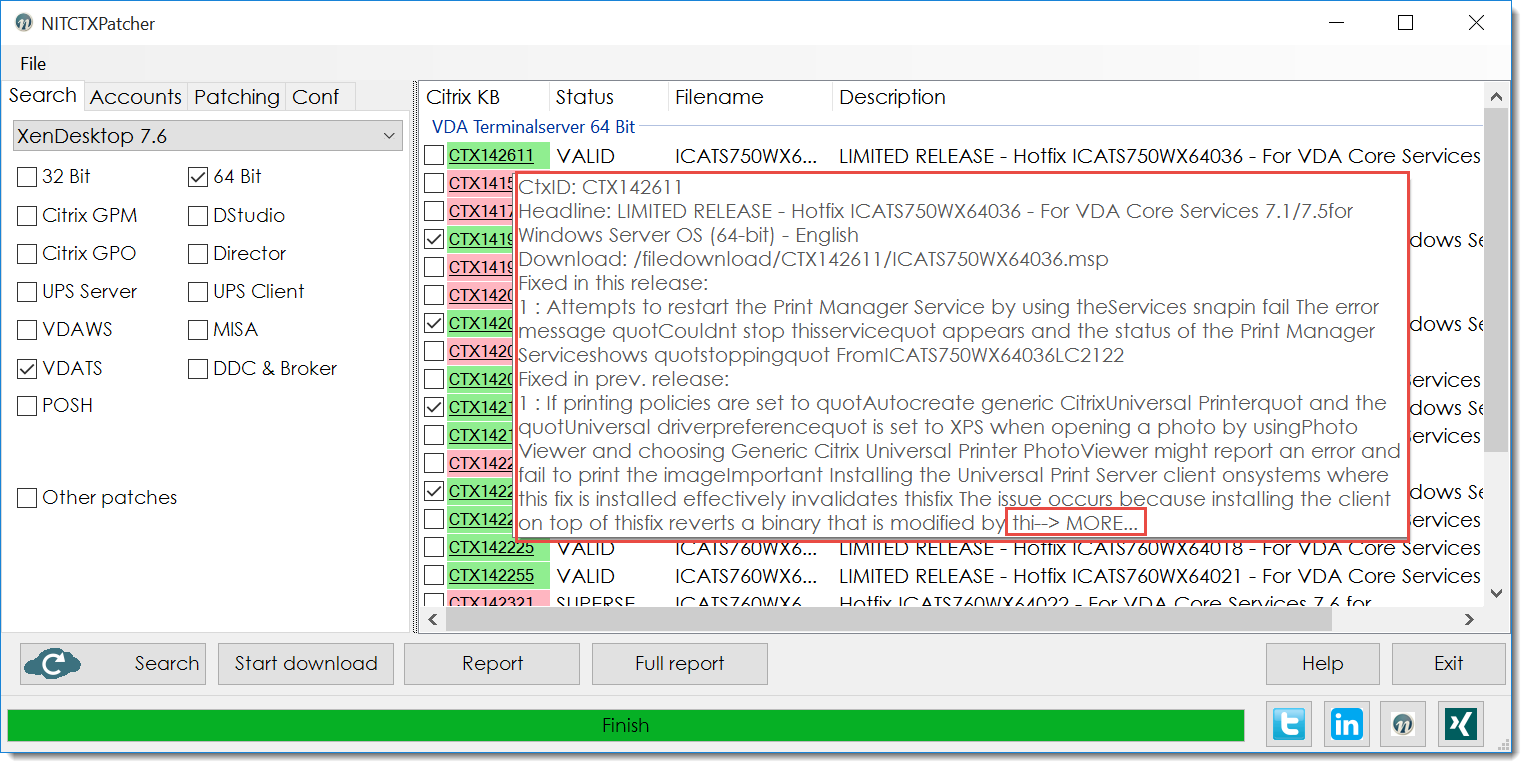Click the Description column header
1527x768 pixels.
click(1158, 97)
